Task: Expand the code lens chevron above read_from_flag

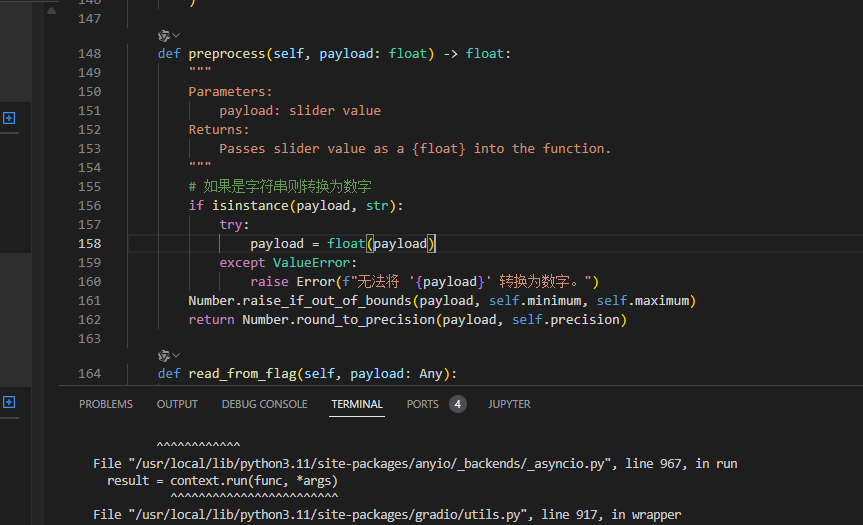Action: pyautogui.click(x=176, y=356)
